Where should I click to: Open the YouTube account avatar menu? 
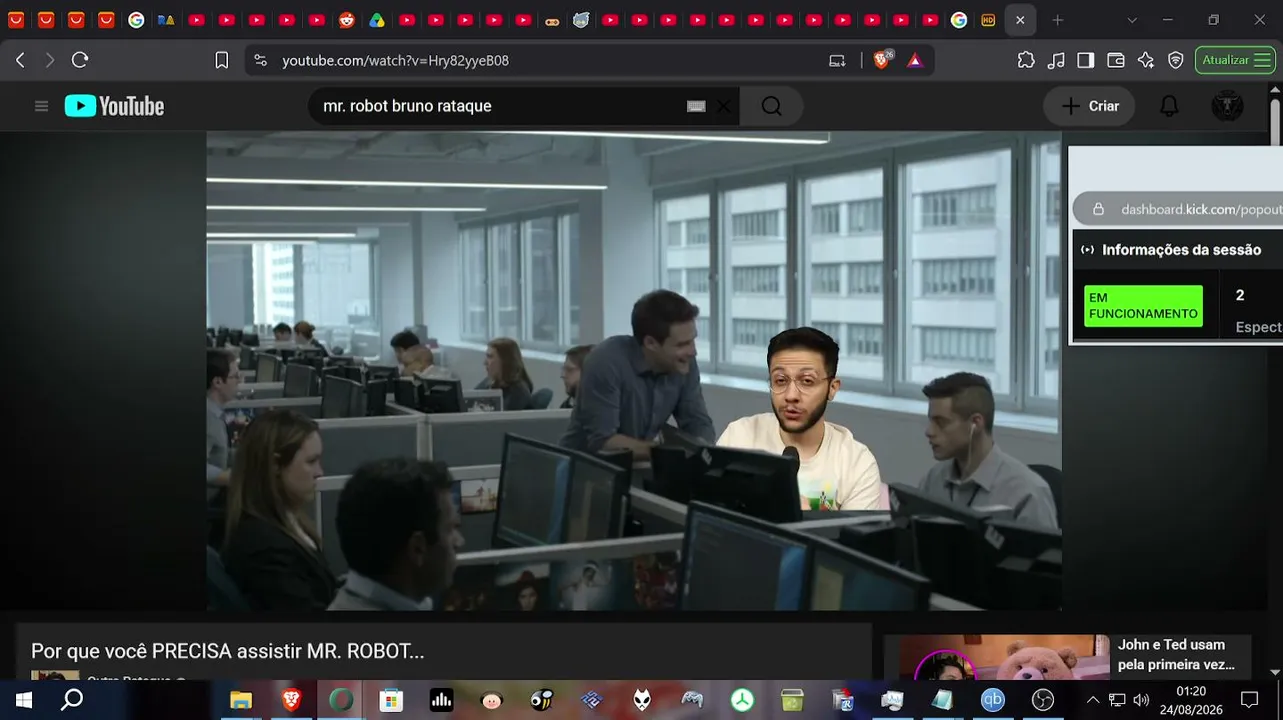(x=1227, y=106)
